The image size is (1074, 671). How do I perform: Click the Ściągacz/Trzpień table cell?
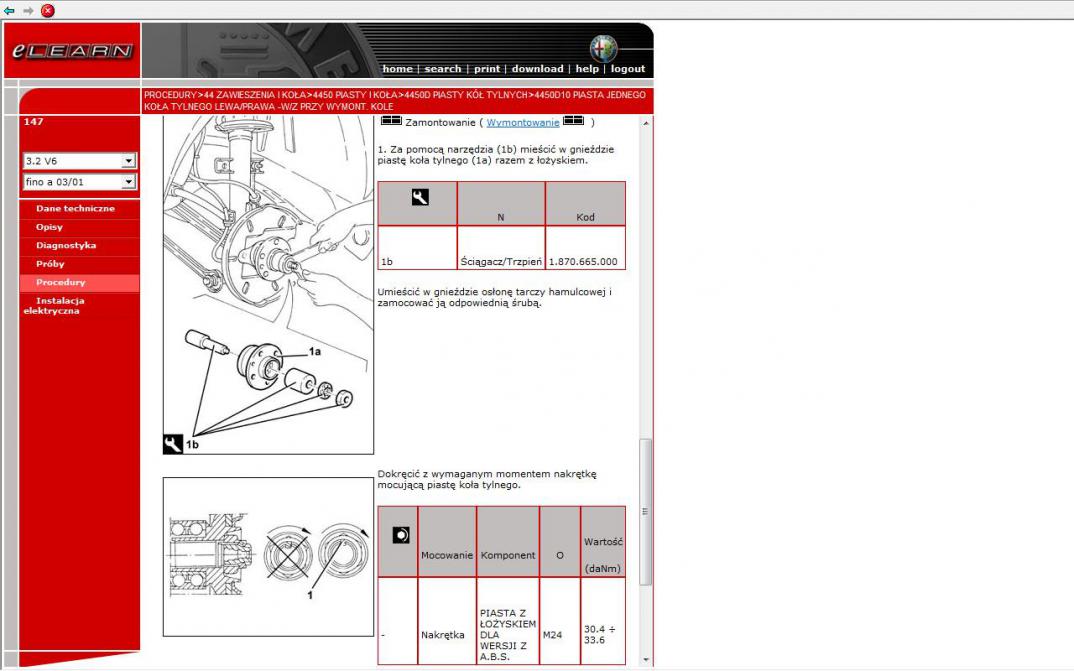pos(501,248)
